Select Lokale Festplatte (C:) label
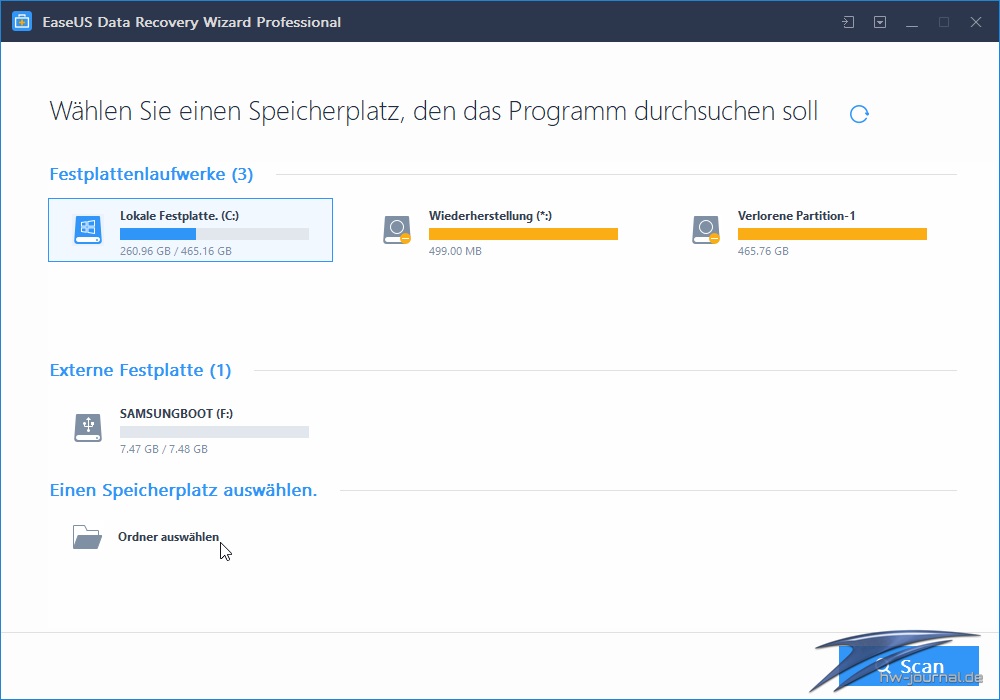Screen dimensions: 1000x700 [x=179, y=215]
